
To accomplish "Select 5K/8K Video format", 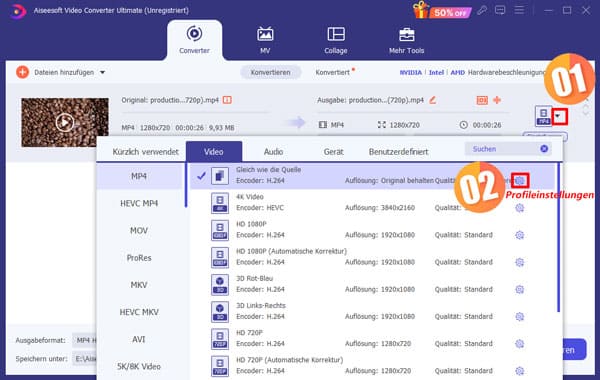I will click(x=139, y=367).
